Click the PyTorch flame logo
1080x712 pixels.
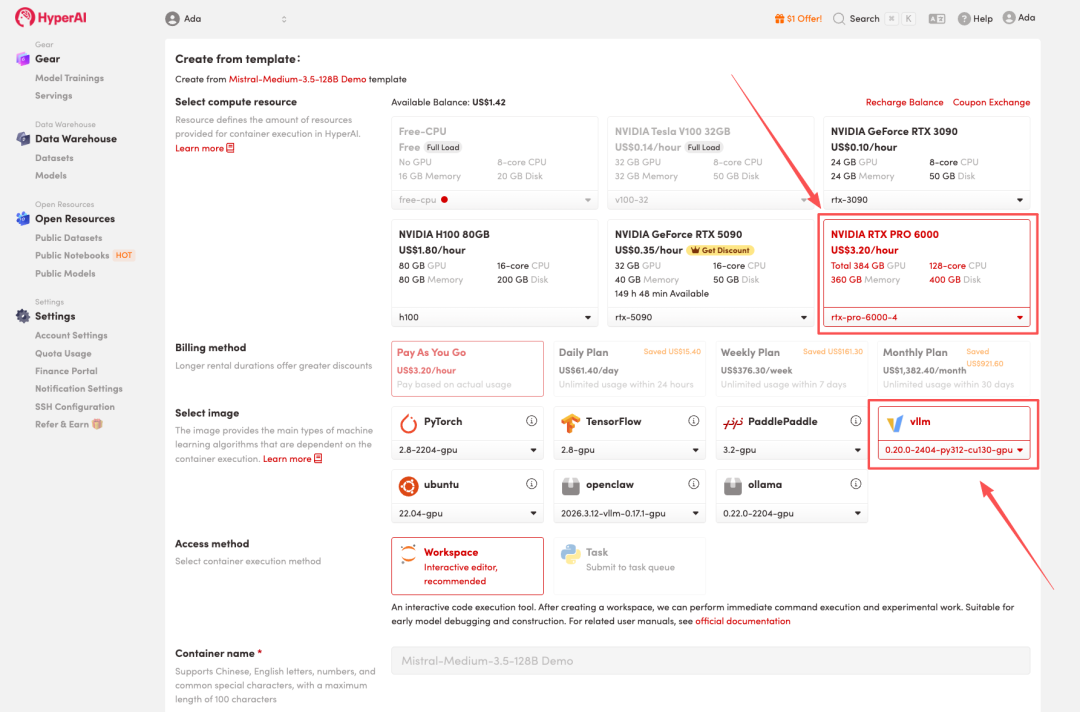408,423
